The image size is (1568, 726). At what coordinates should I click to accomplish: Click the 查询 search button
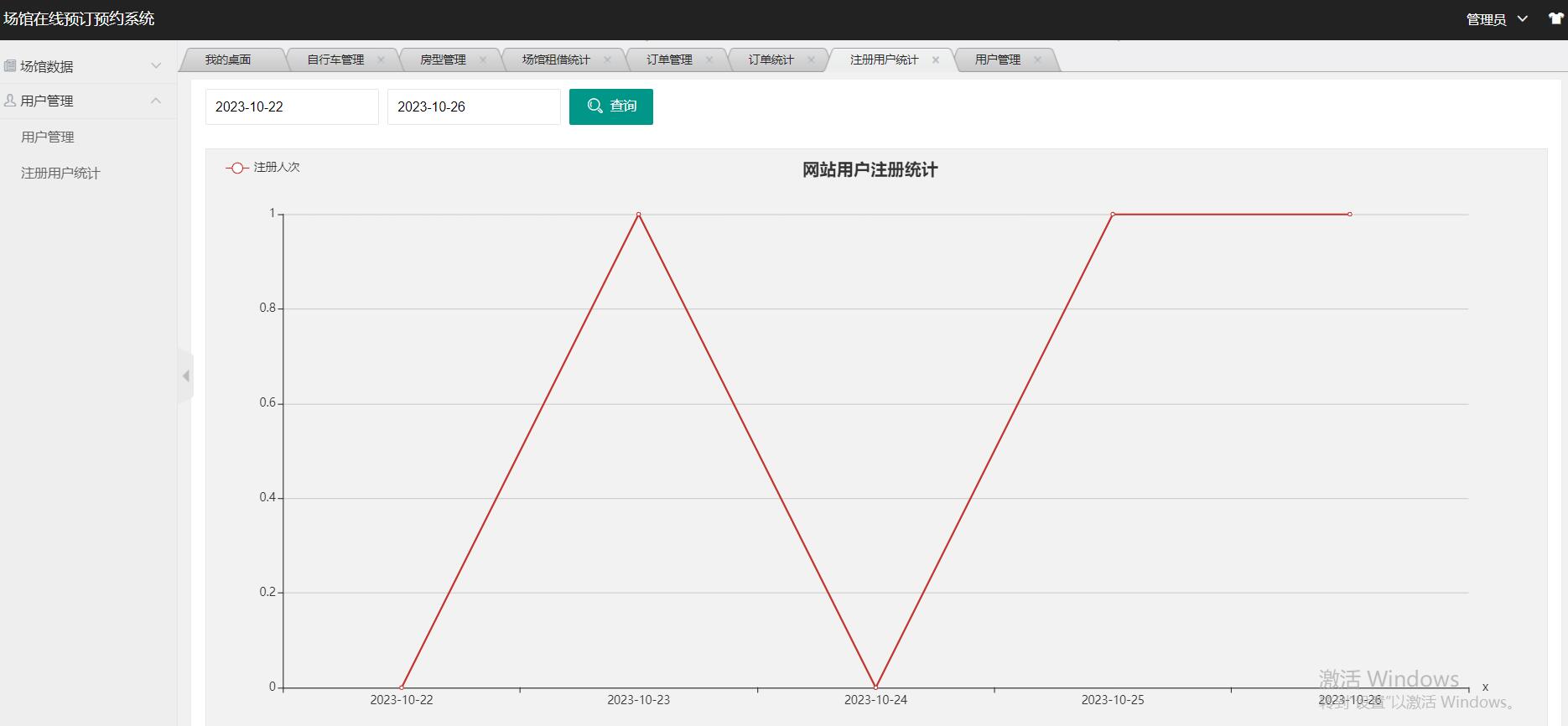click(x=611, y=106)
